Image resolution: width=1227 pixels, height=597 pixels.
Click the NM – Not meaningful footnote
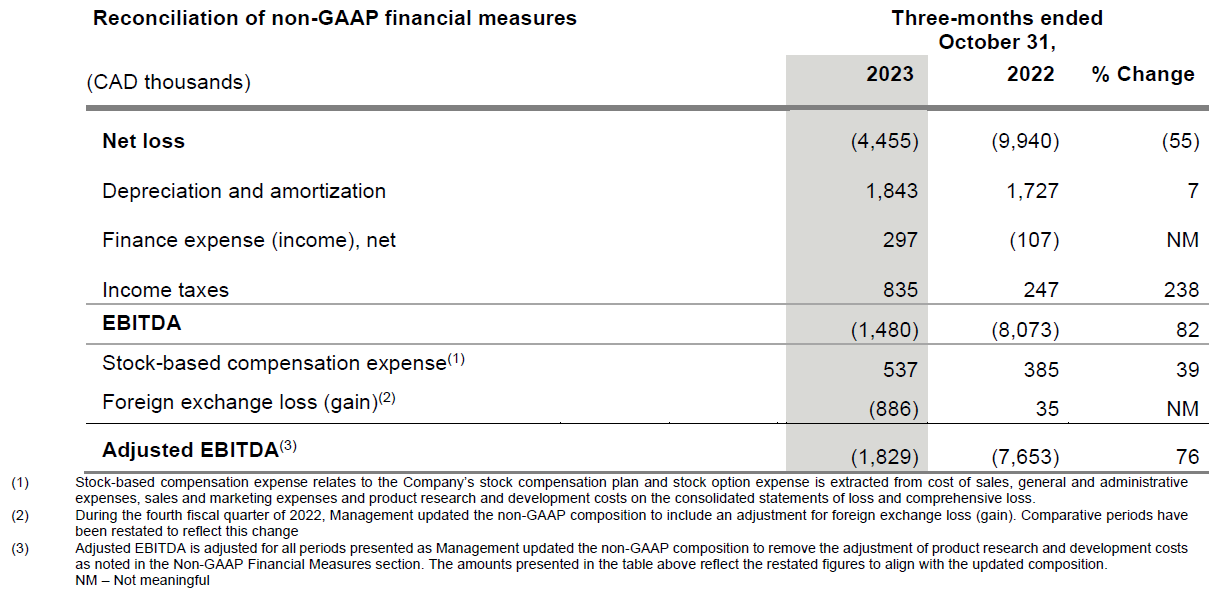pyautogui.click(x=143, y=581)
